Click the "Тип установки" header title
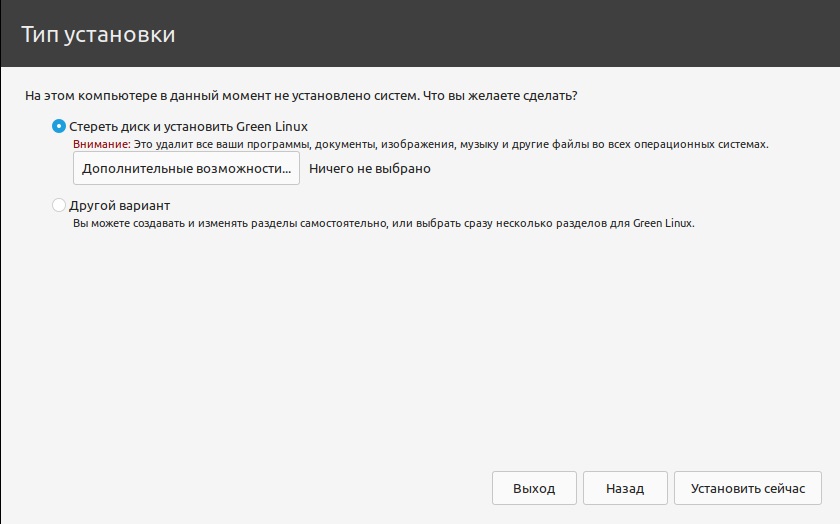The width and height of the screenshot is (840, 524). click(x=98, y=34)
